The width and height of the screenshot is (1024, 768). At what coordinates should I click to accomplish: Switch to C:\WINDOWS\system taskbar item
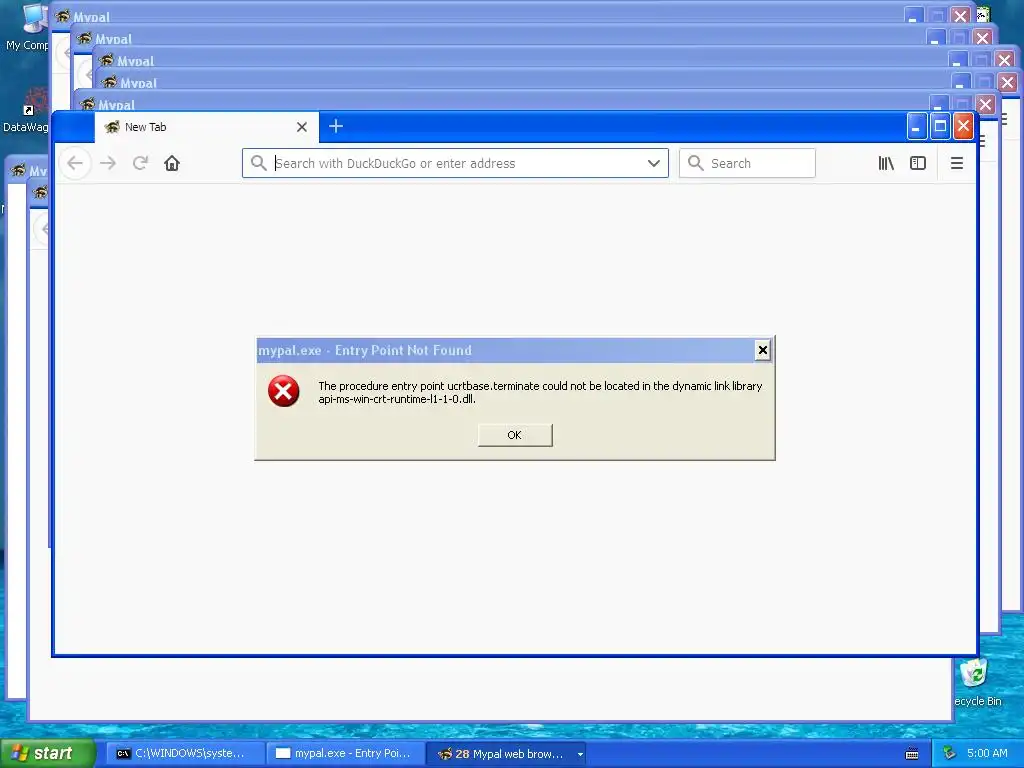point(185,753)
